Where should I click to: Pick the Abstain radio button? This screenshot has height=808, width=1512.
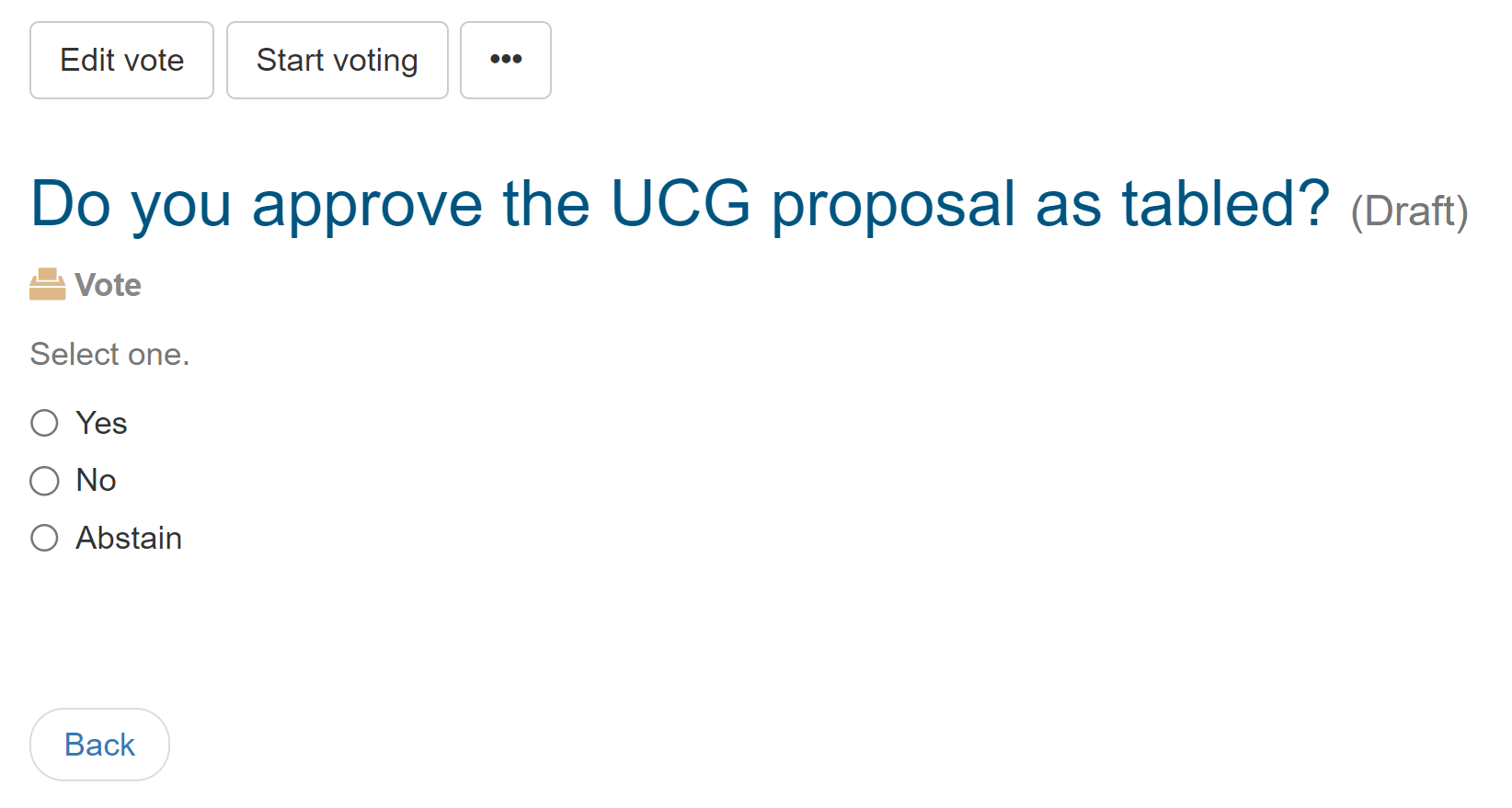[x=44, y=538]
